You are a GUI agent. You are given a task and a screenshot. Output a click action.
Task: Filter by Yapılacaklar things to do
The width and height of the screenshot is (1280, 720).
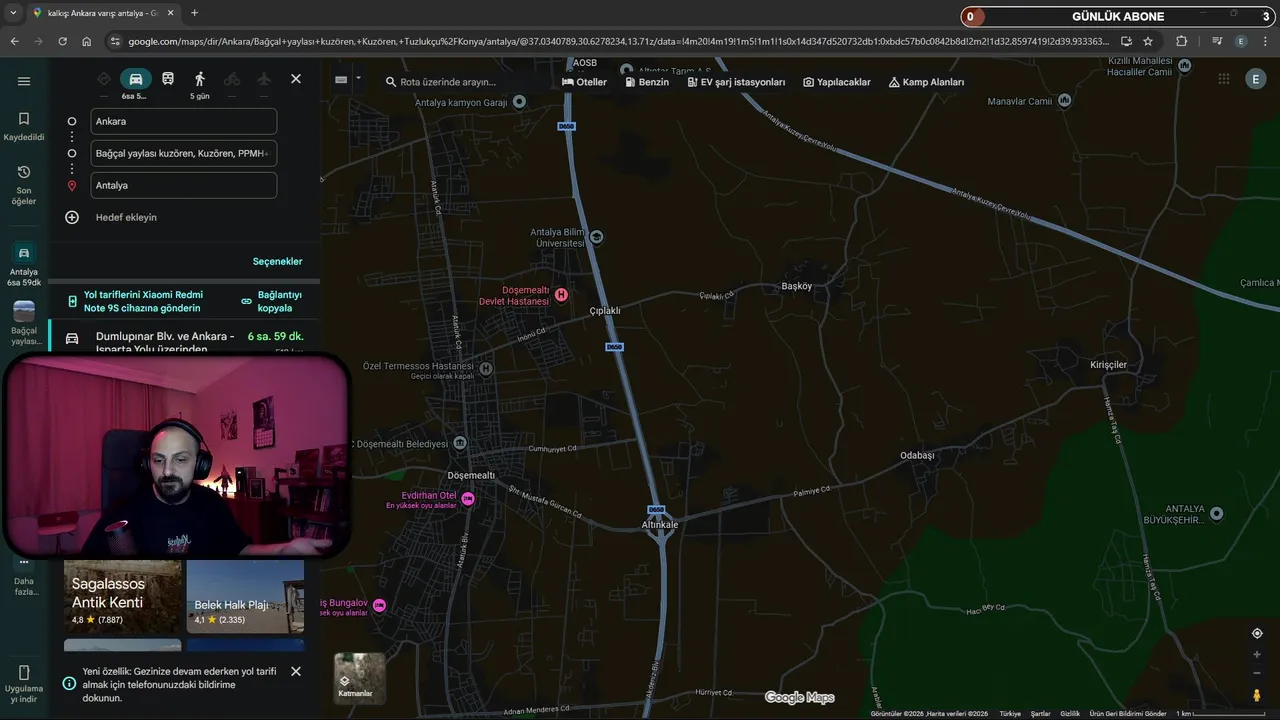pyautogui.click(x=837, y=82)
